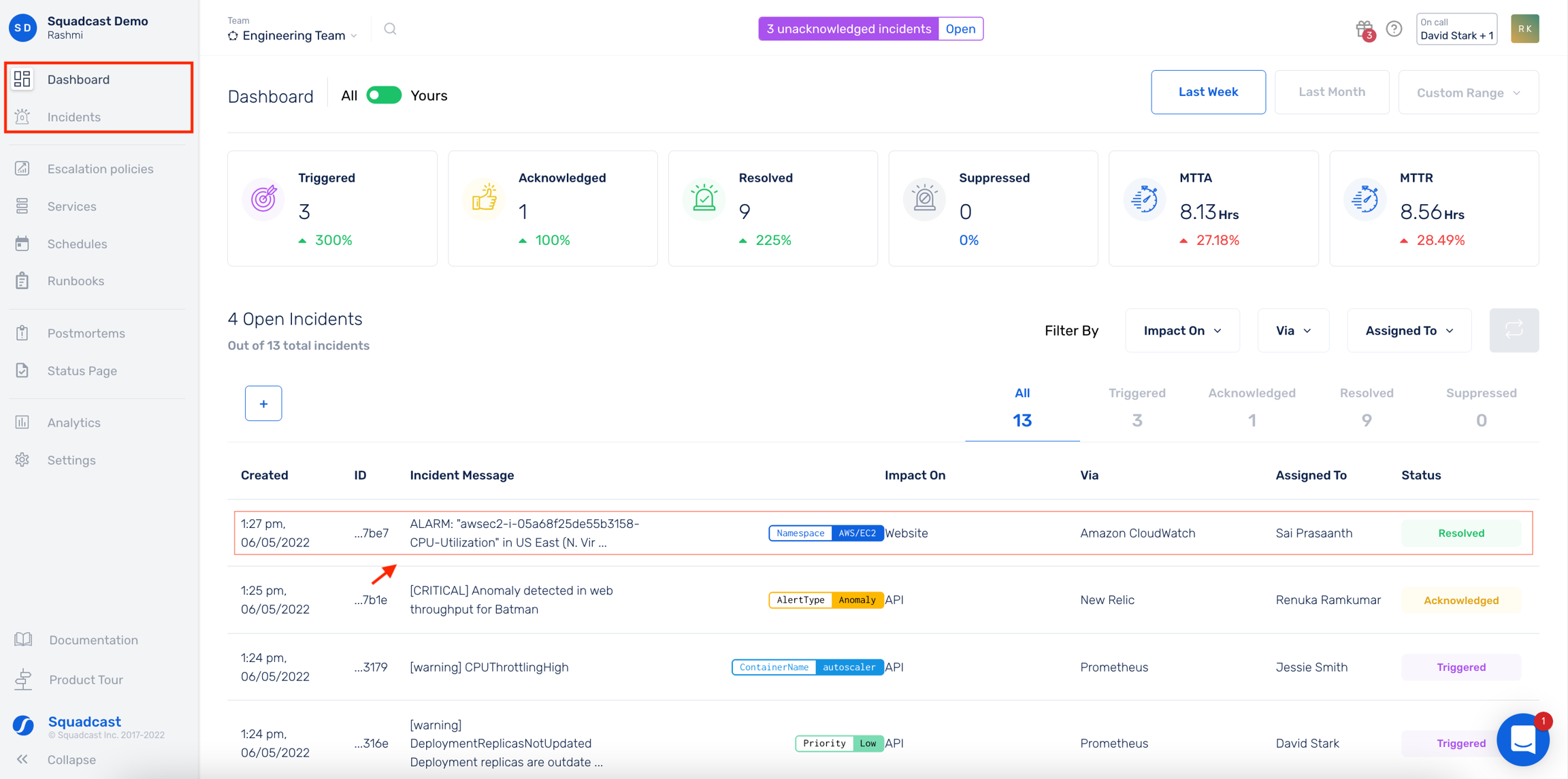The image size is (1568, 779).
Task: Open the Documentation book icon
Action: (x=23, y=640)
